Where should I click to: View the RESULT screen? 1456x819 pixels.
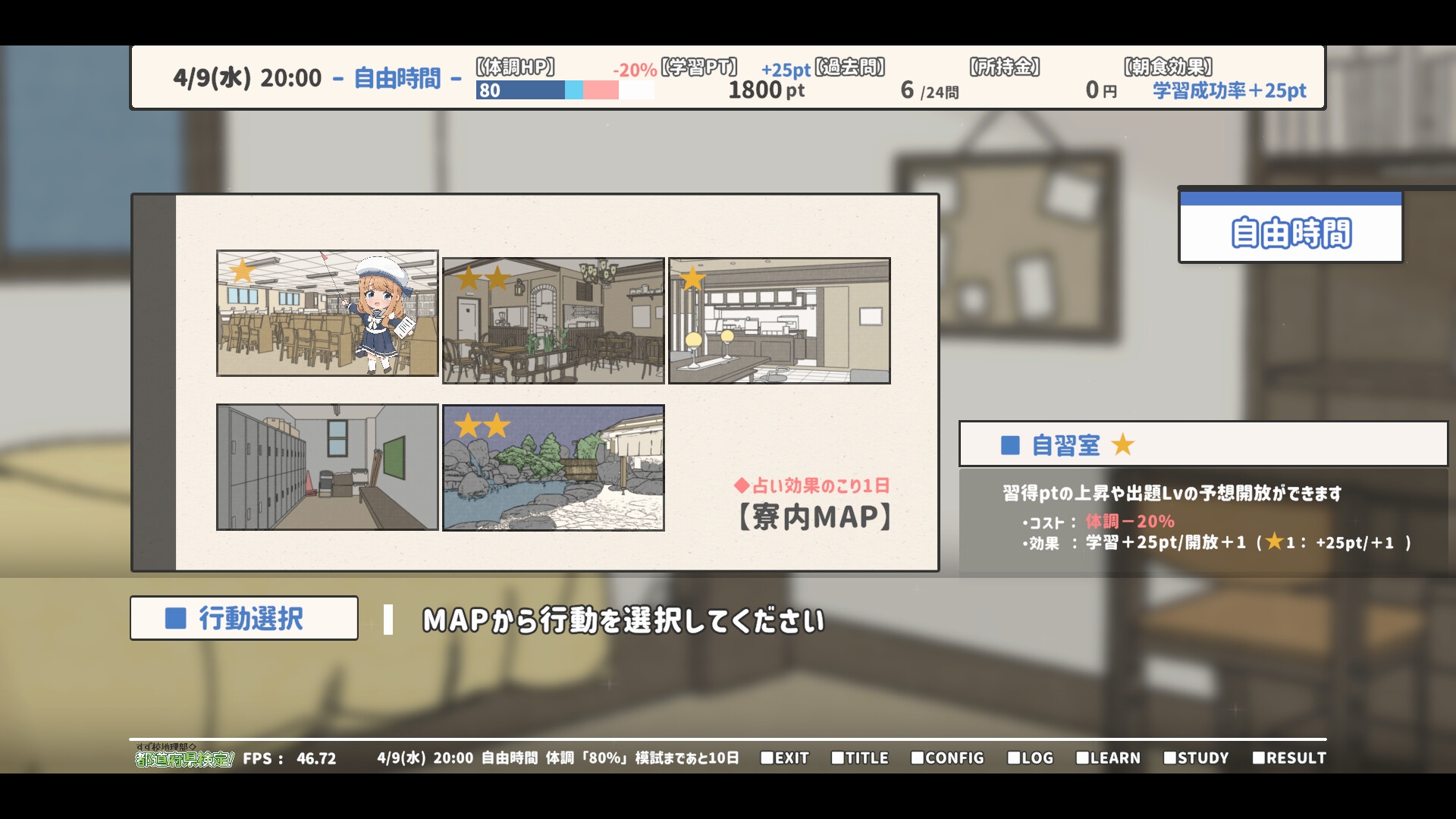coord(1289,758)
